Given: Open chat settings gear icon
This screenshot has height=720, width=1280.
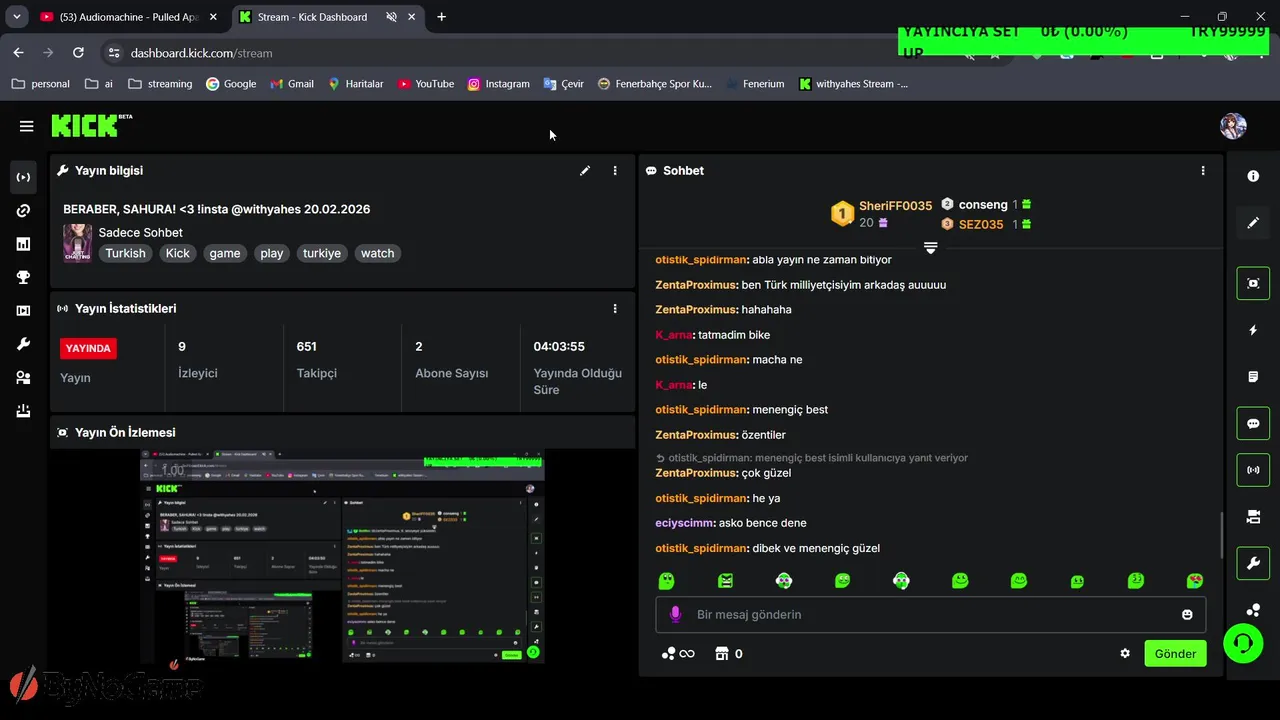Looking at the screenshot, I should click(x=1125, y=654).
